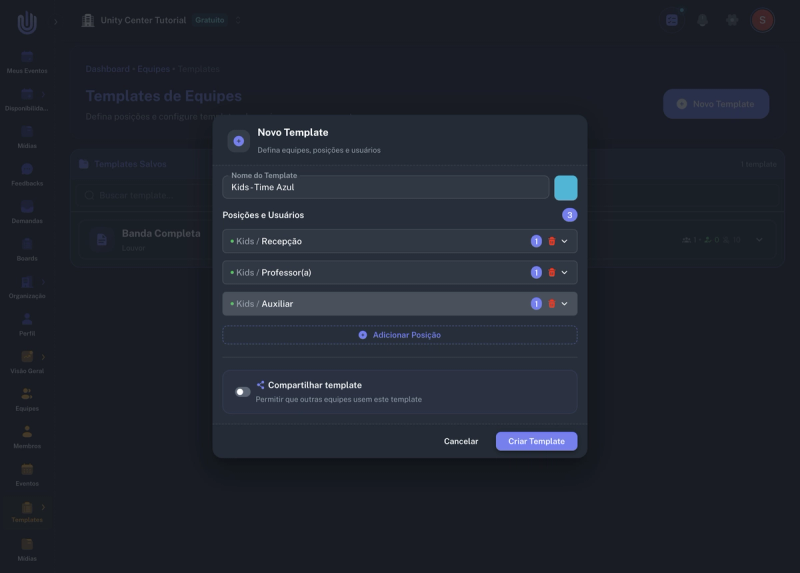Click the Gratuito plan badge
Screen dimensions: 800x573
tap(210, 20)
